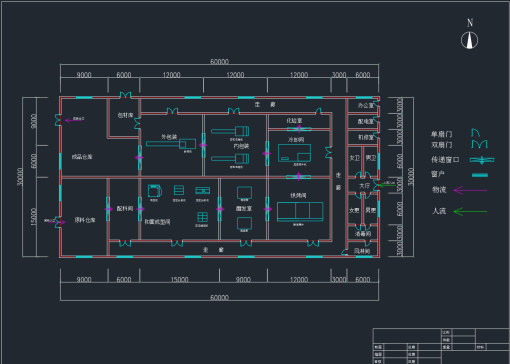Click the 单扇门 legend text

coord(442,134)
